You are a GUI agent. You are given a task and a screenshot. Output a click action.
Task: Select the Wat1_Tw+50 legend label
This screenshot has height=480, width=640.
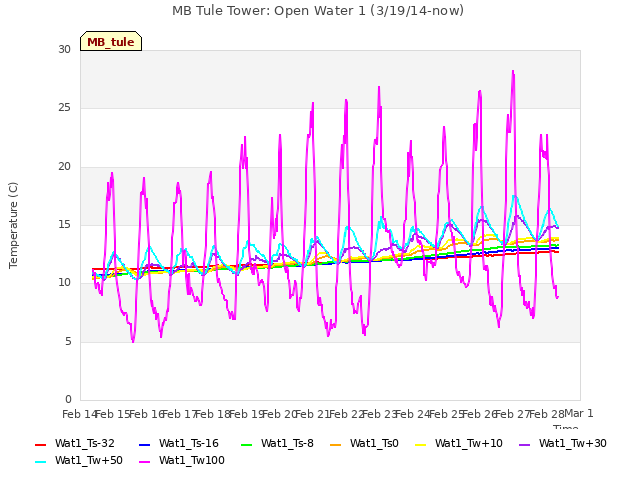coord(89,461)
